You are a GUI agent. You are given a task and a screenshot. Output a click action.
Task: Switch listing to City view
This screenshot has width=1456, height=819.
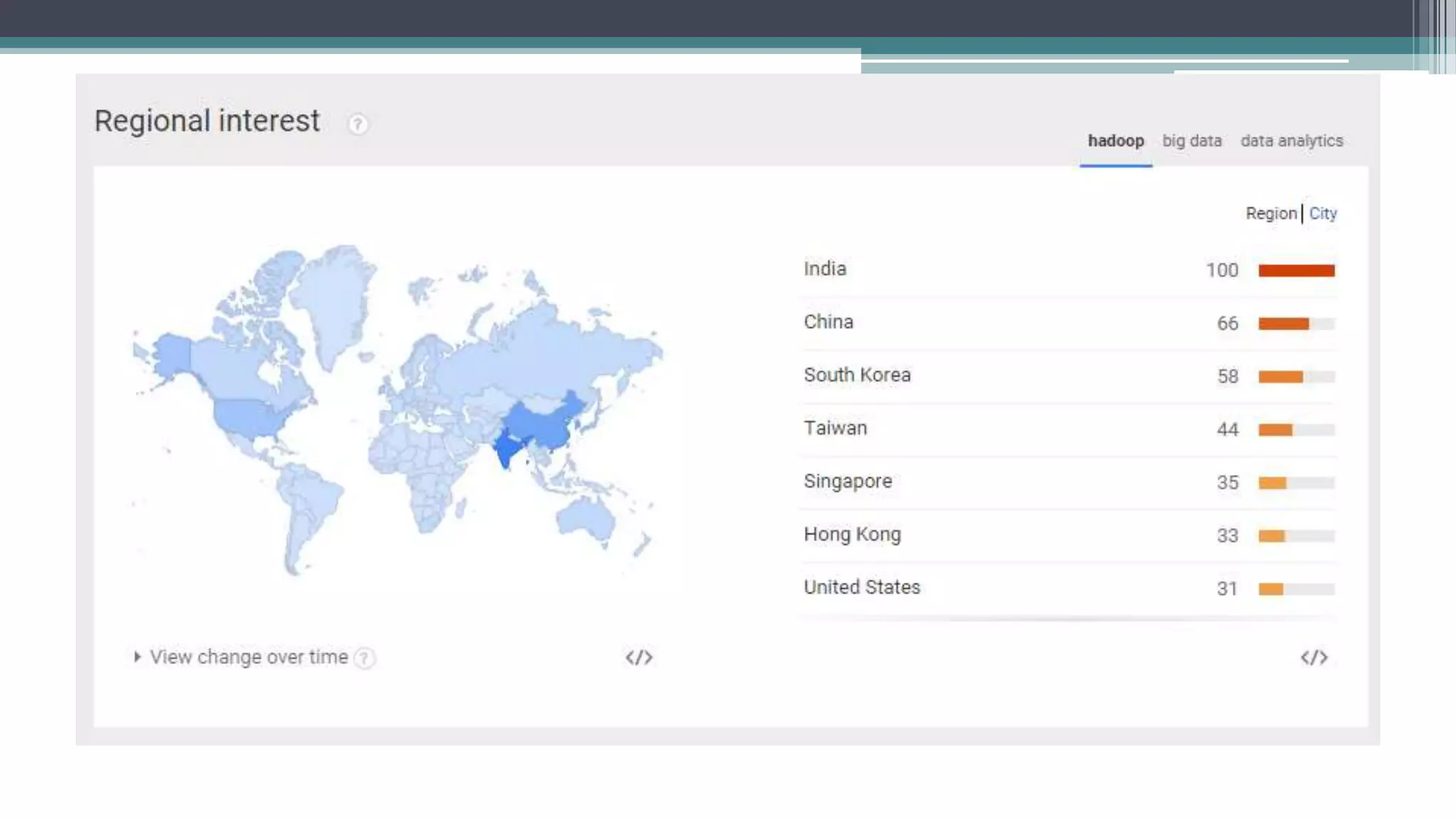click(x=1322, y=213)
